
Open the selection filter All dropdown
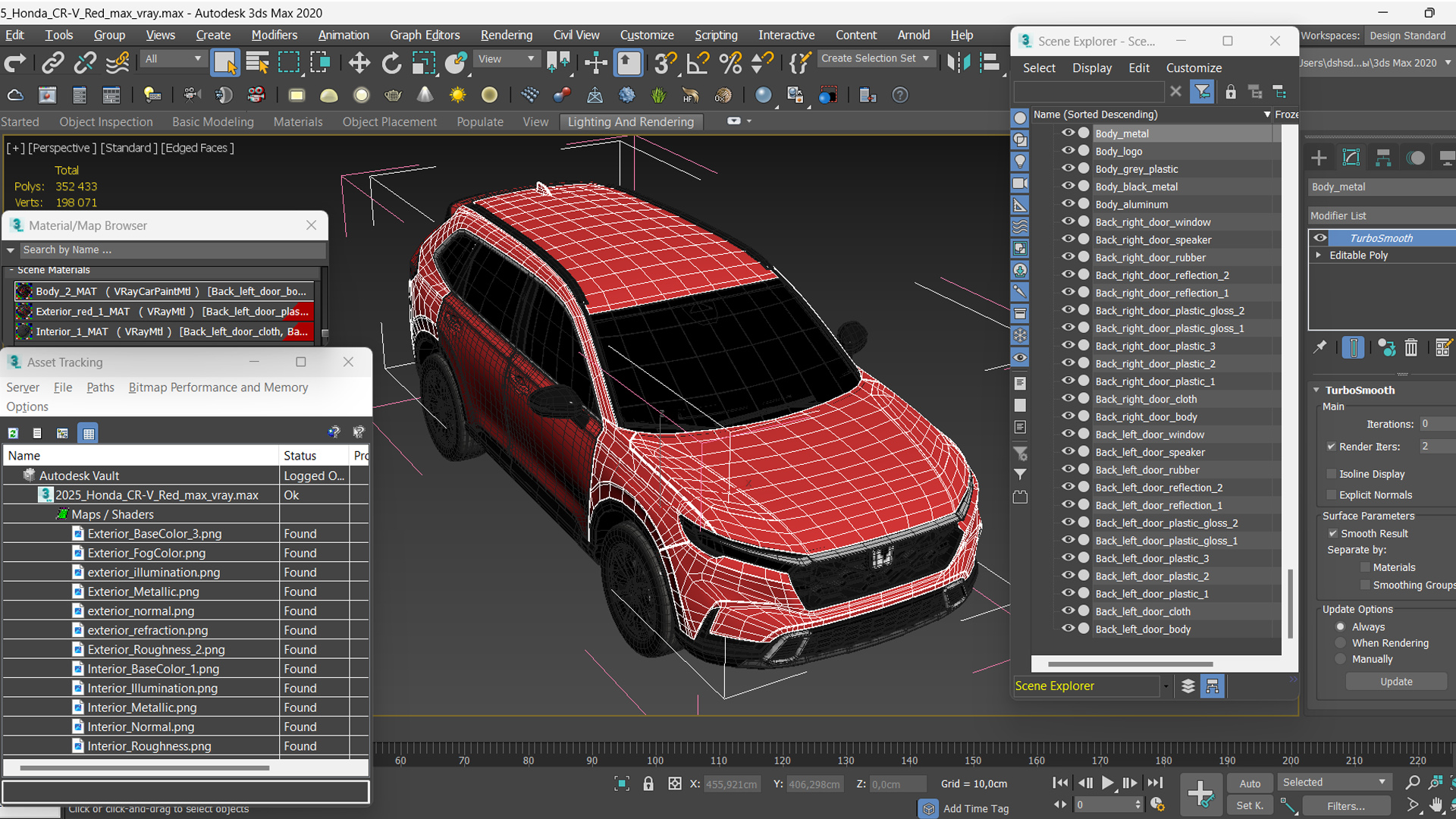173,59
